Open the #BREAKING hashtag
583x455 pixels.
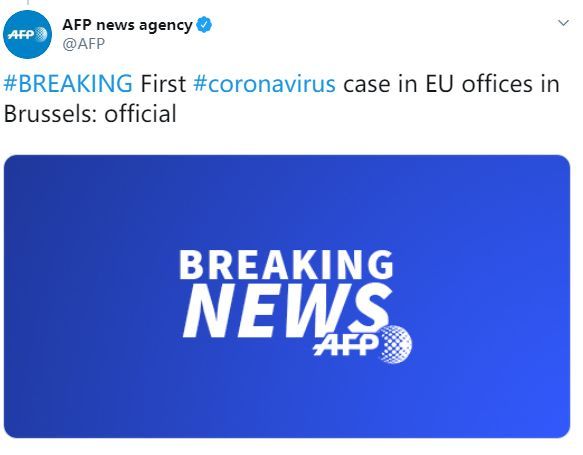click(x=68, y=83)
